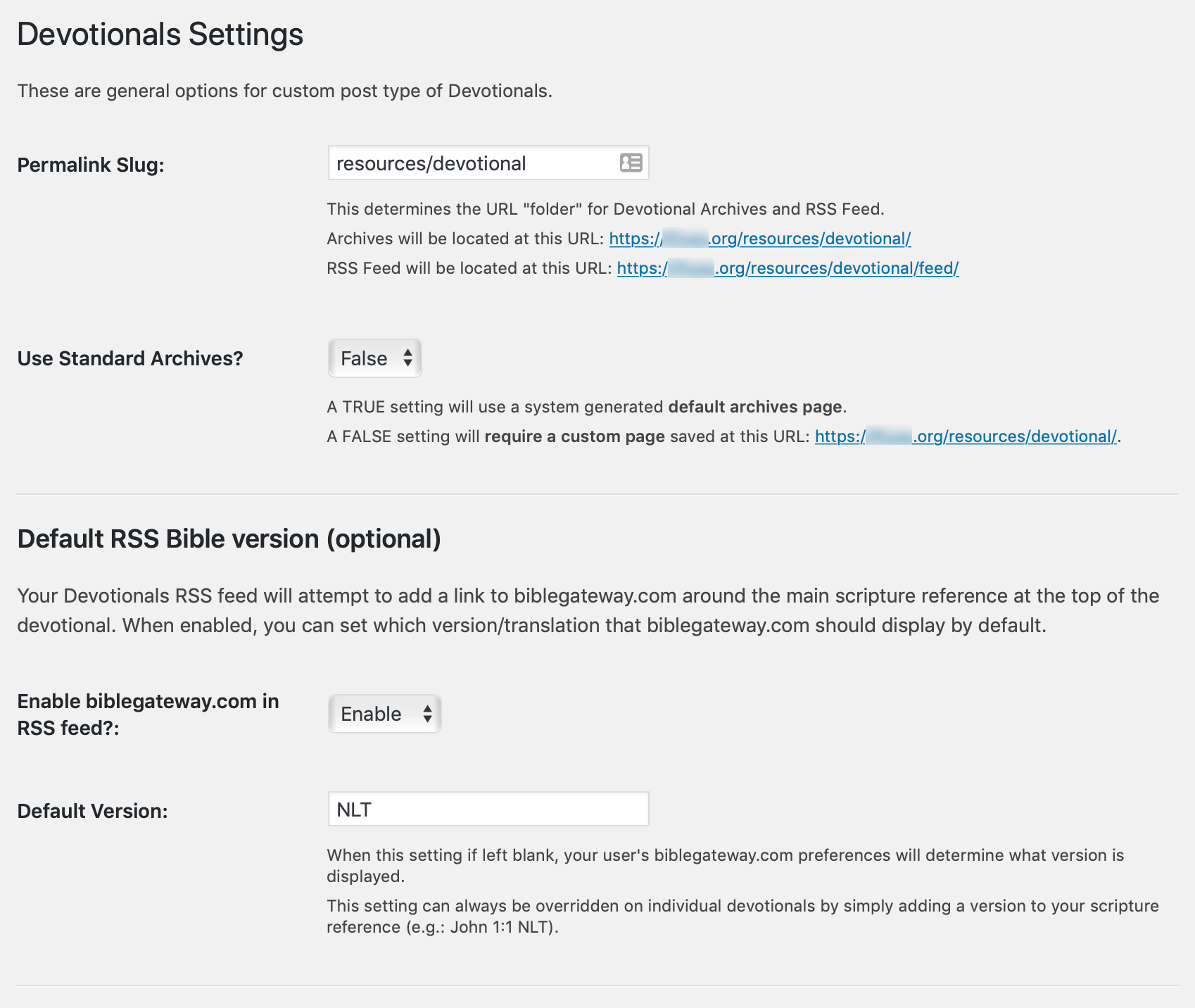Click the Permalink Slug label
This screenshot has height=1008, width=1195.
click(x=91, y=165)
